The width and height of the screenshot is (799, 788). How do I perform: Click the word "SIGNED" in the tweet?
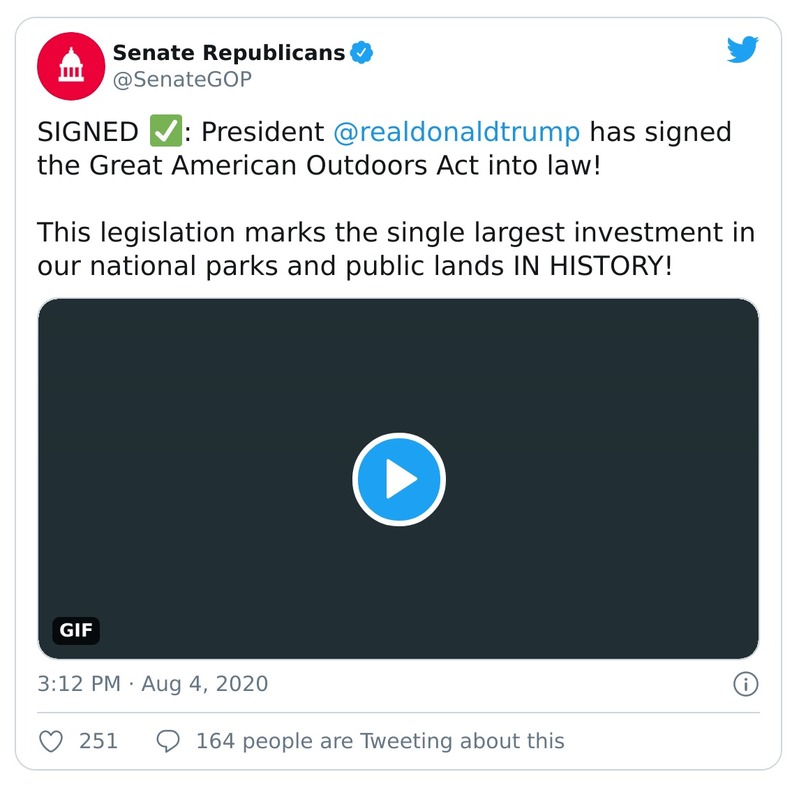pyautogui.click(x=88, y=132)
